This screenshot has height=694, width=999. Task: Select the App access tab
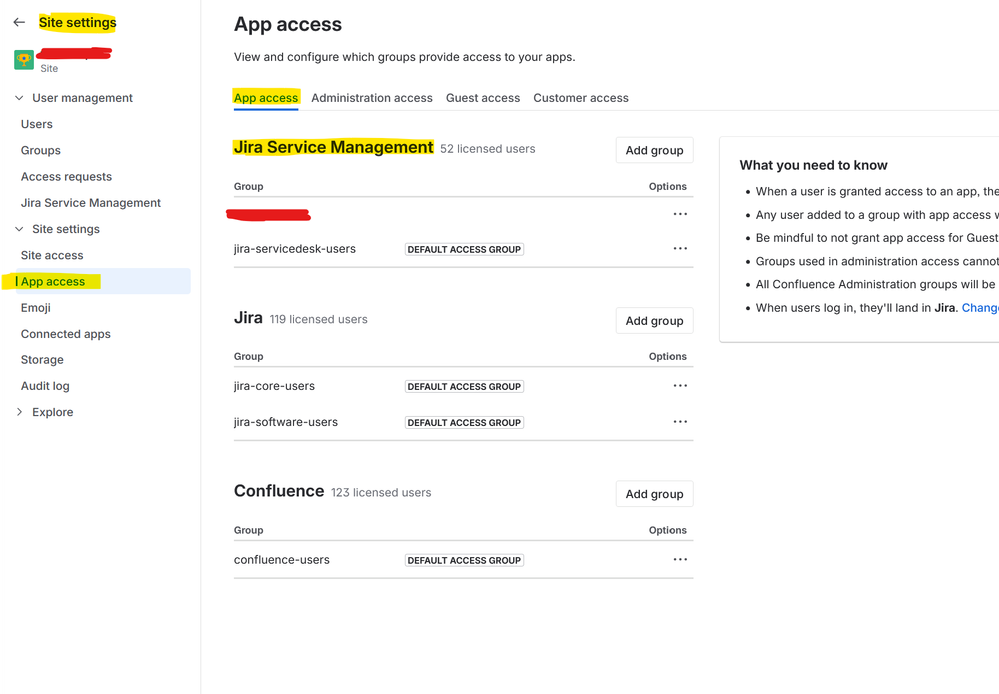(266, 98)
